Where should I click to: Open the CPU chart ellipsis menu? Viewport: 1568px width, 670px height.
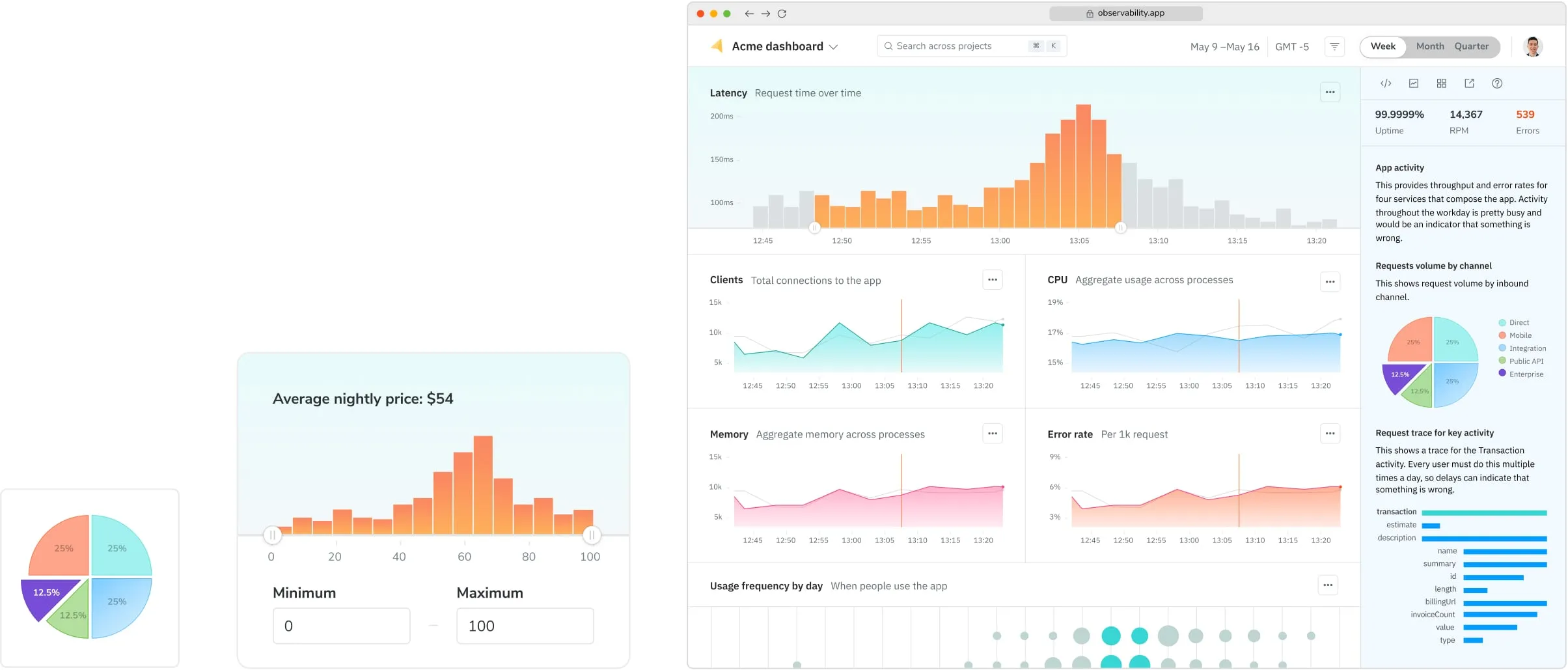[1329, 281]
